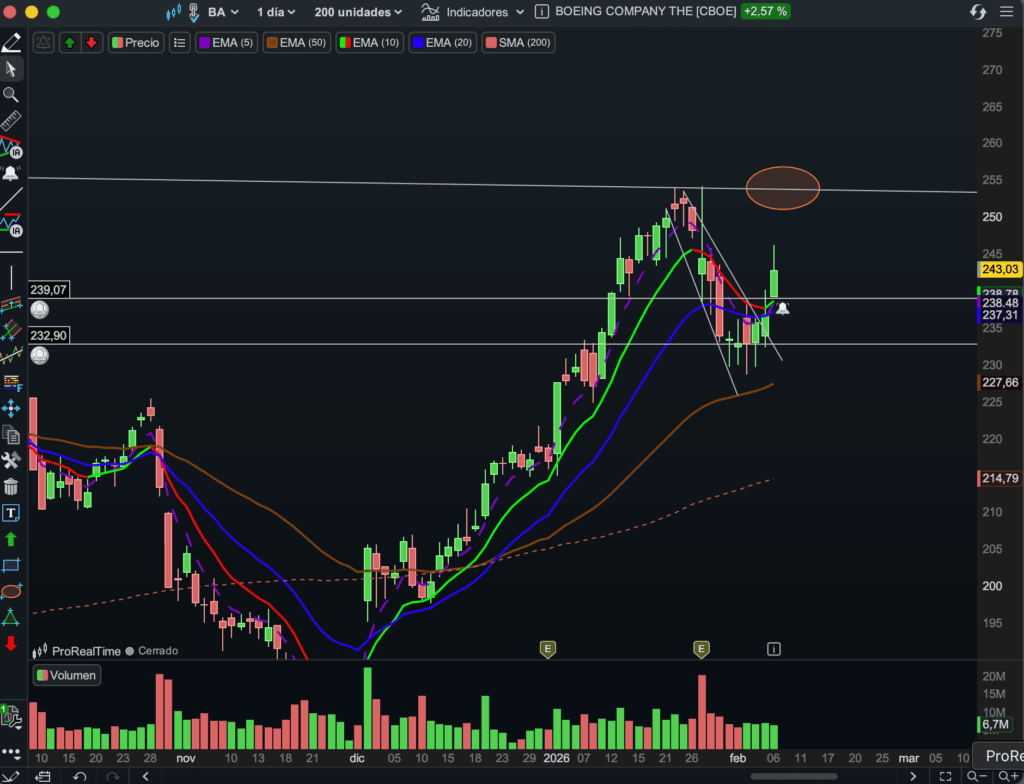
Task: Click the orange ellipse drawn on chart
Action: [783, 188]
